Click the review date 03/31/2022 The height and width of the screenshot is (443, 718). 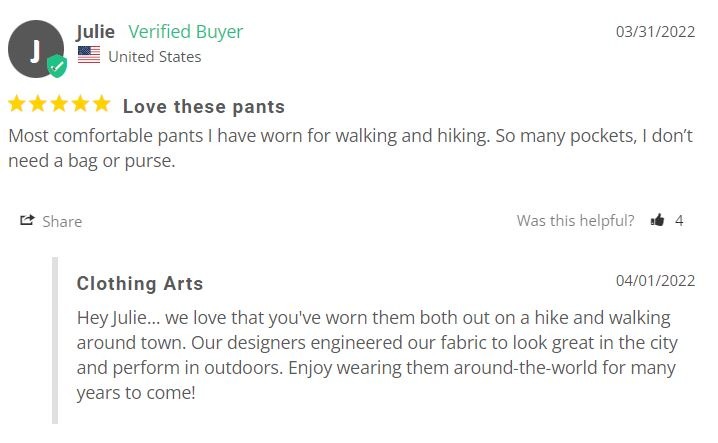pyautogui.click(x=655, y=32)
